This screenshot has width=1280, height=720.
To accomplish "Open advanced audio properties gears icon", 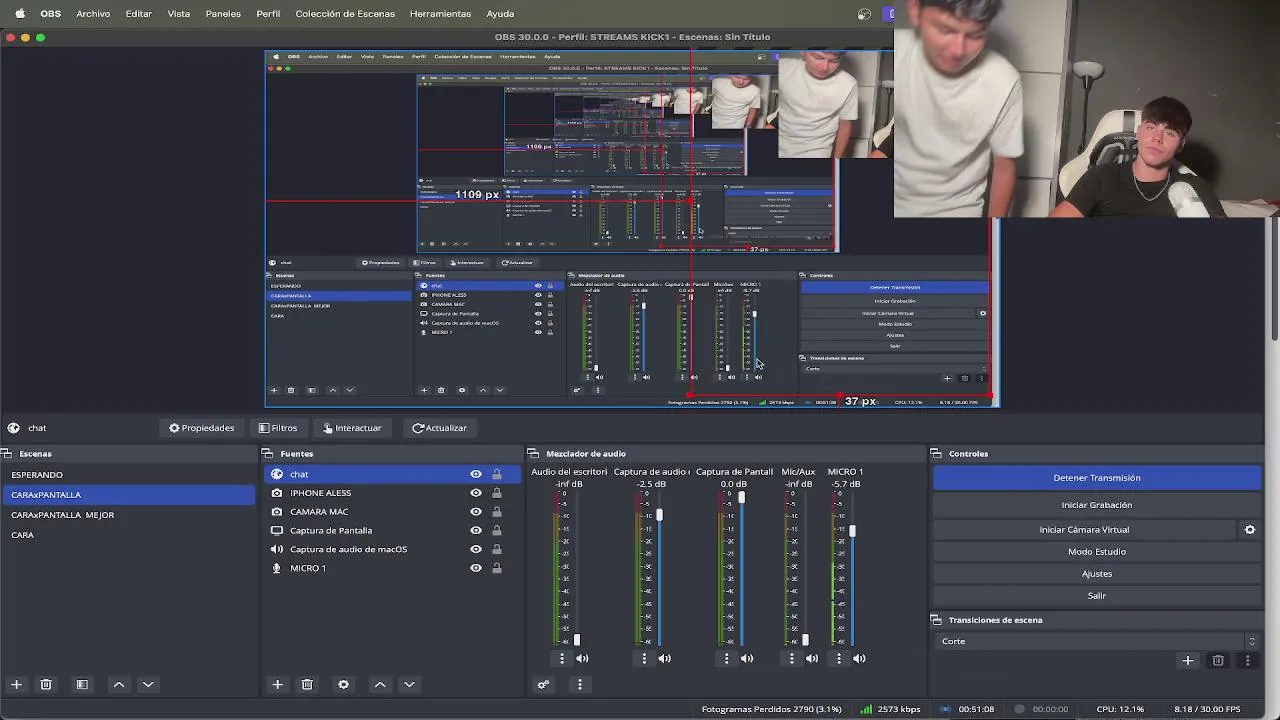I will pyautogui.click(x=543, y=684).
